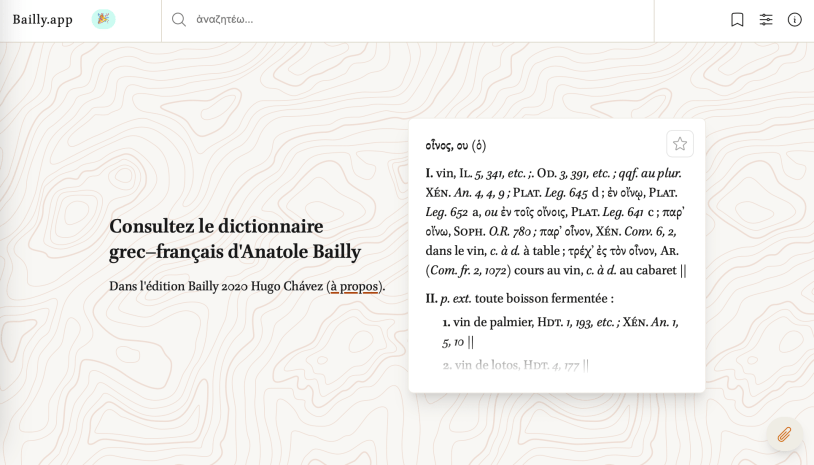Open the bookmarks list icon
The image size is (814, 465).
pos(737,20)
